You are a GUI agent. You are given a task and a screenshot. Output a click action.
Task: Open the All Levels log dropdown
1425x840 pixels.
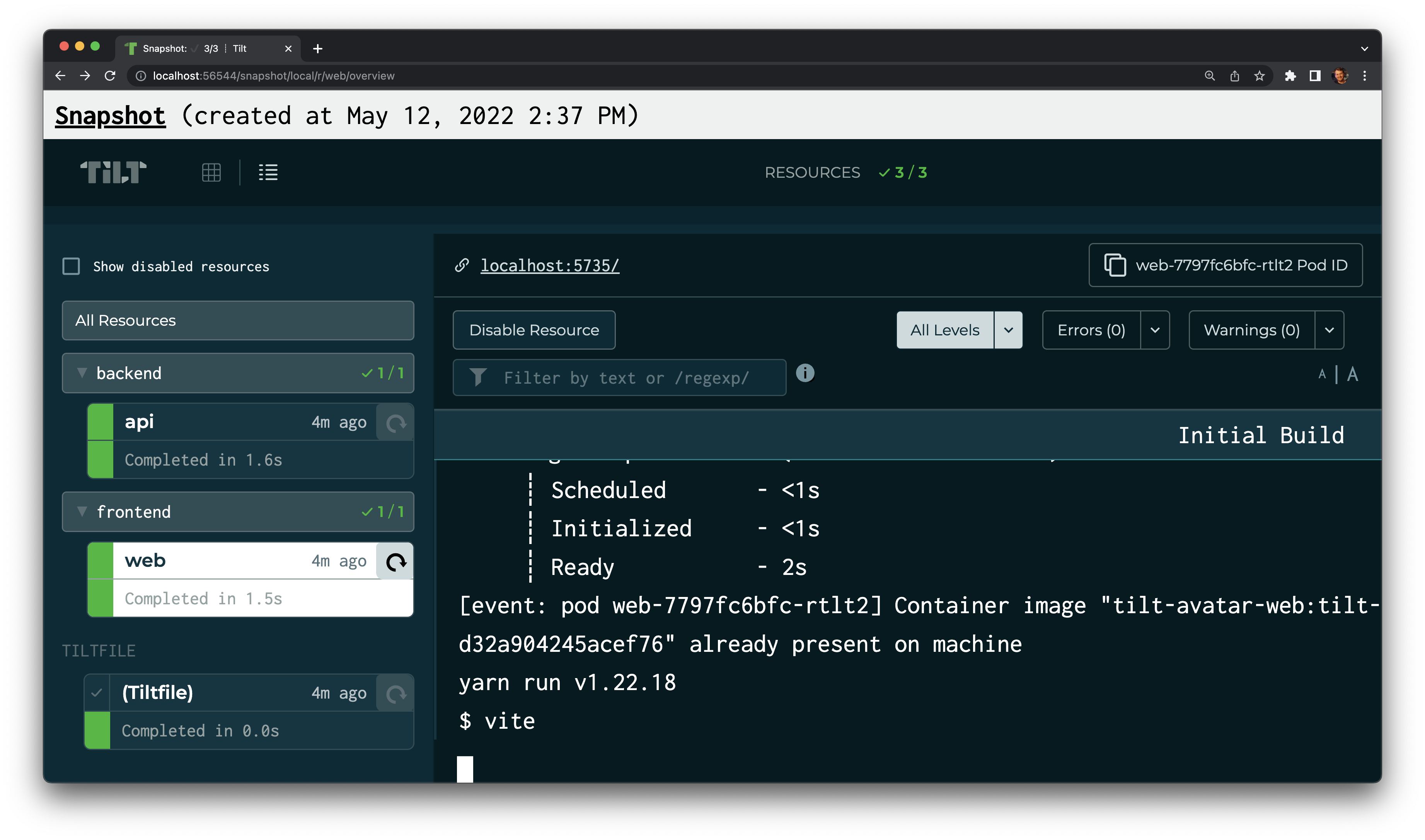1007,330
